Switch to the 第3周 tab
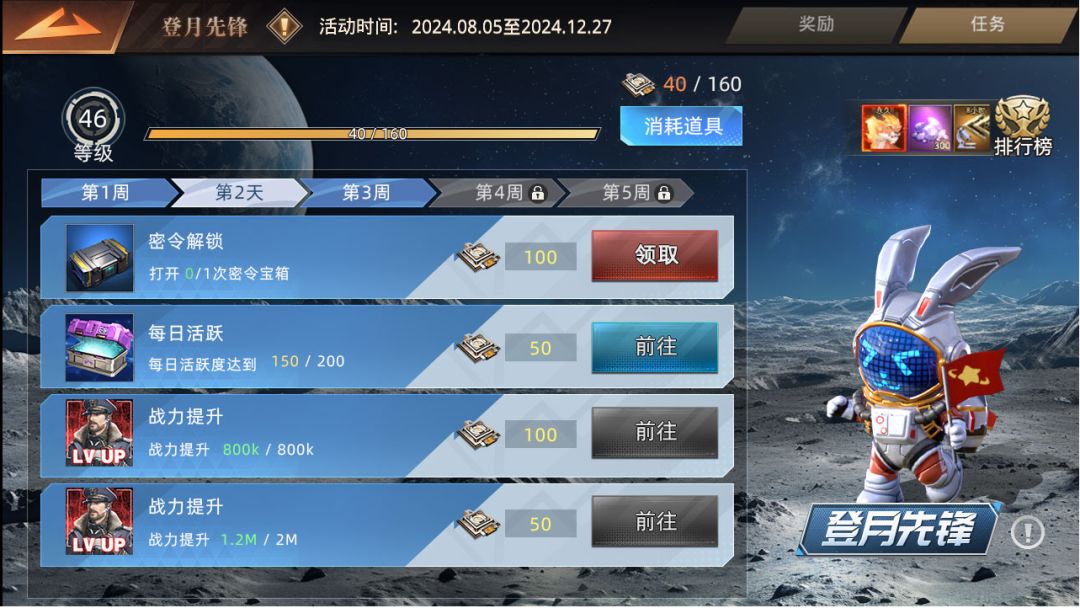Image resolution: width=1080 pixels, height=608 pixels. [x=366, y=192]
